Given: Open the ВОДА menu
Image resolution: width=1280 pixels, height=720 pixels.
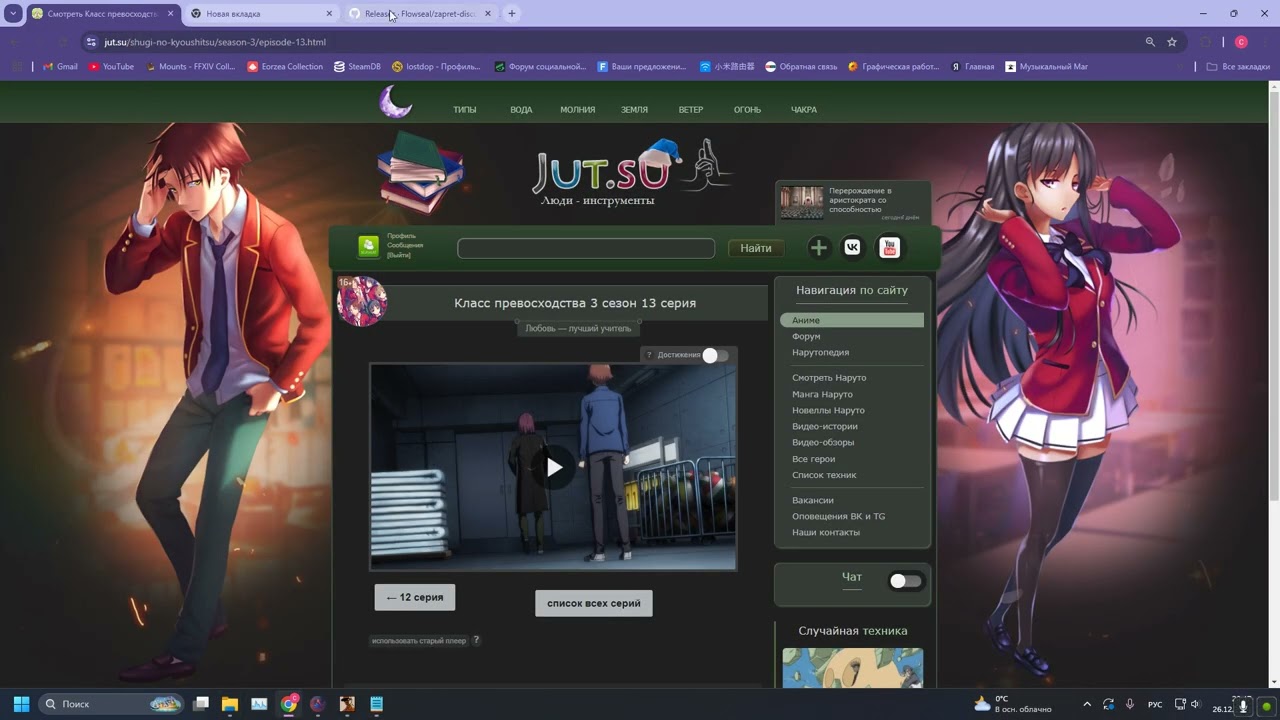Looking at the screenshot, I should pos(521,110).
